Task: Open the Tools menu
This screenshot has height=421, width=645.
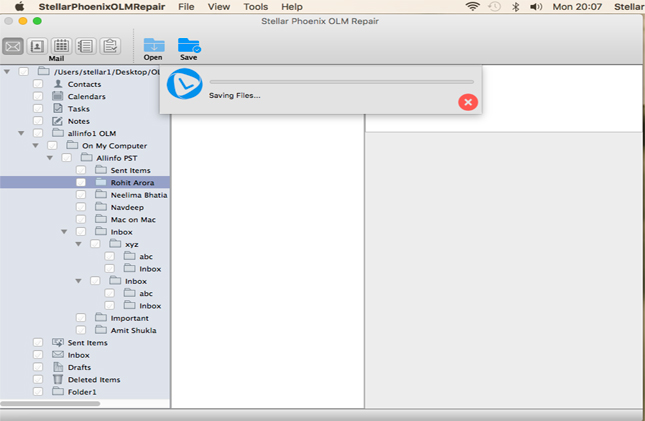Action: coord(255,7)
